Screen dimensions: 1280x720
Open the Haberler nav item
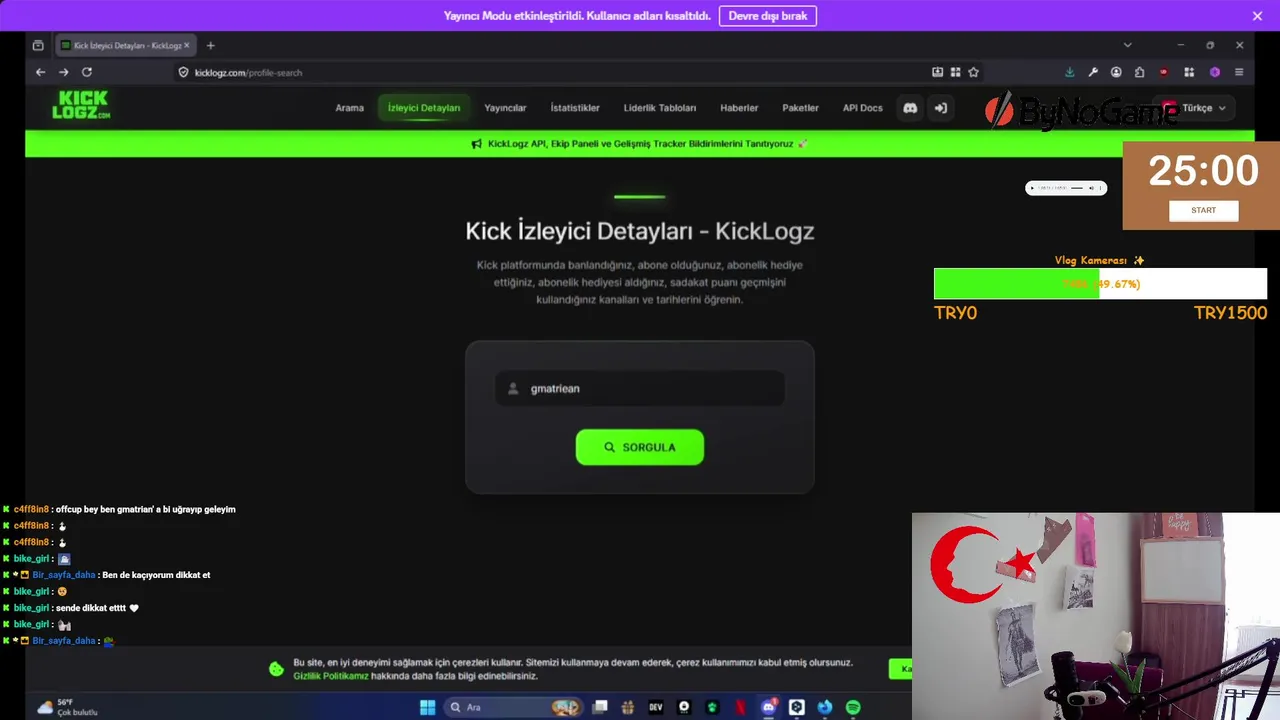click(x=739, y=108)
